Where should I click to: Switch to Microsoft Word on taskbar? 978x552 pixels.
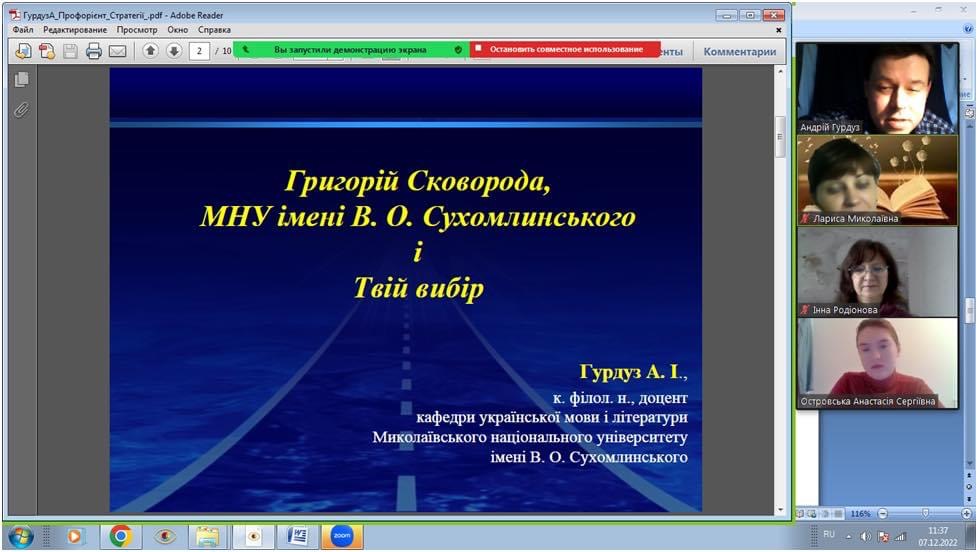pyautogui.click(x=298, y=536)
